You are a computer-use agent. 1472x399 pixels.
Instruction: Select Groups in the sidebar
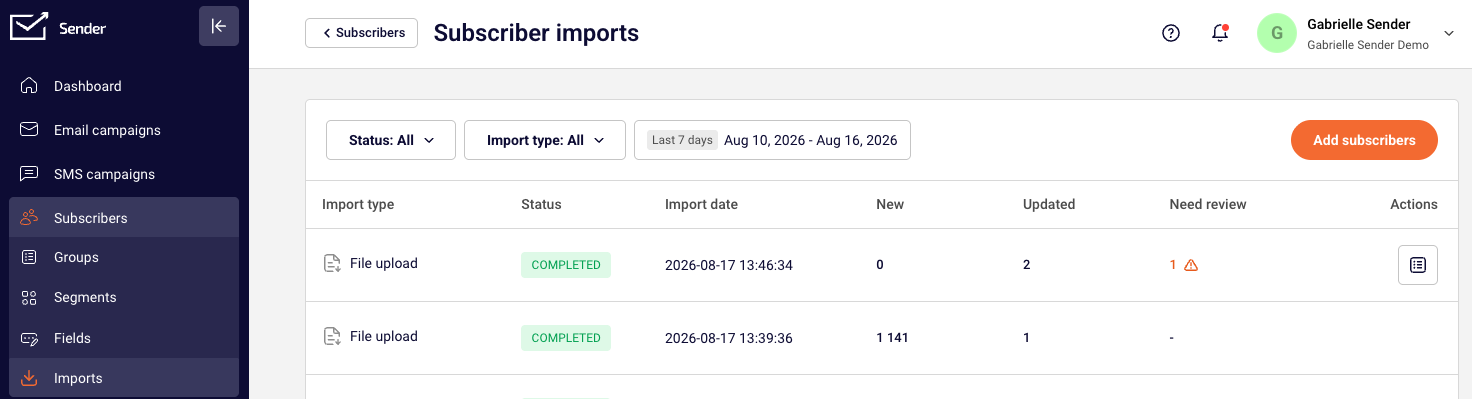(x=124, y=257)
